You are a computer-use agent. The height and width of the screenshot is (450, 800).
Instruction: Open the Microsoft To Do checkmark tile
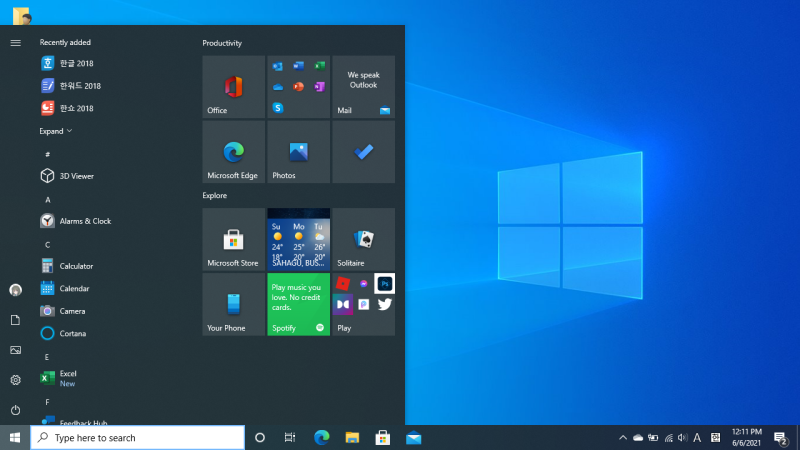coord(363,152)
